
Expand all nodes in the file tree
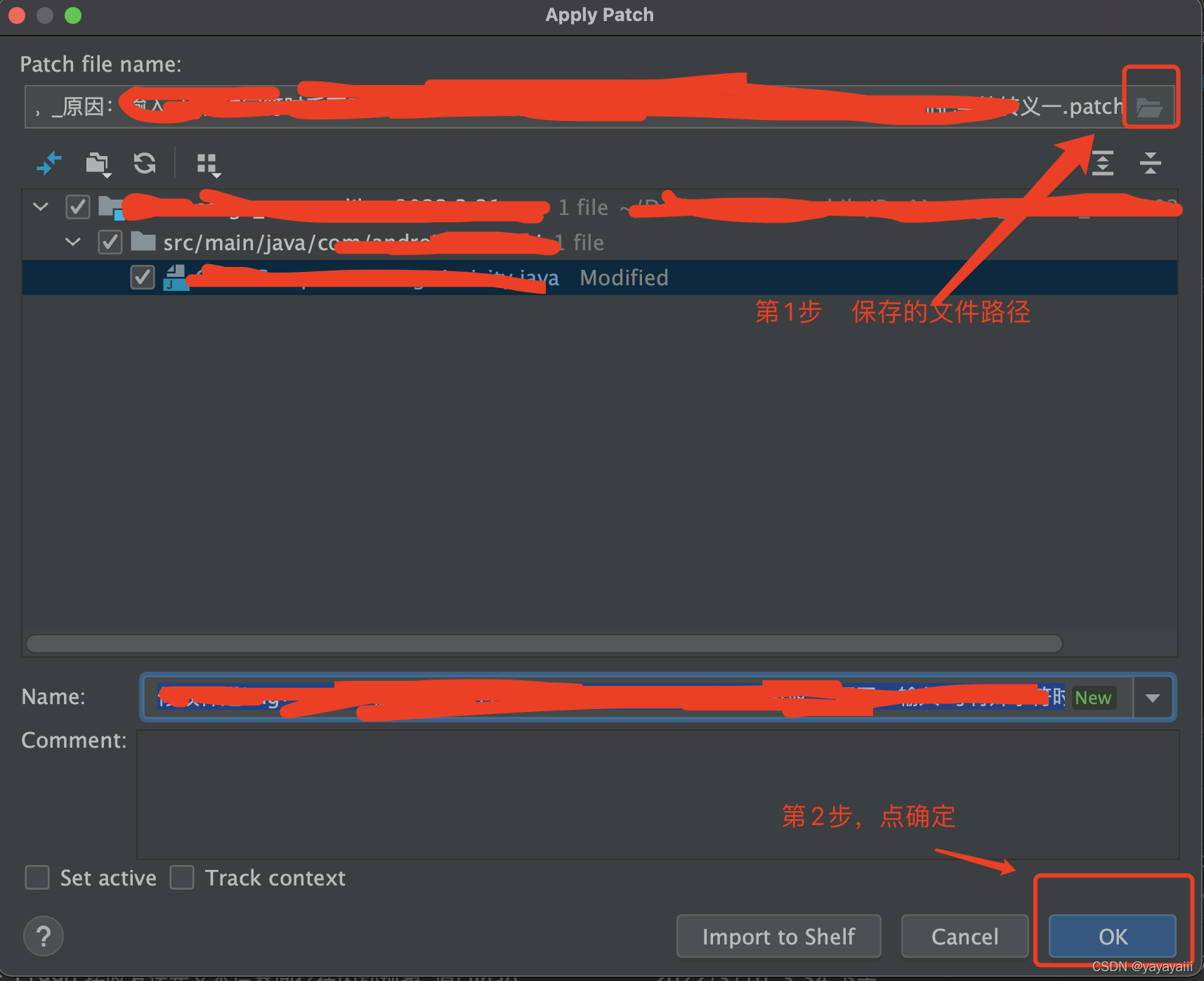(1103, 163)
